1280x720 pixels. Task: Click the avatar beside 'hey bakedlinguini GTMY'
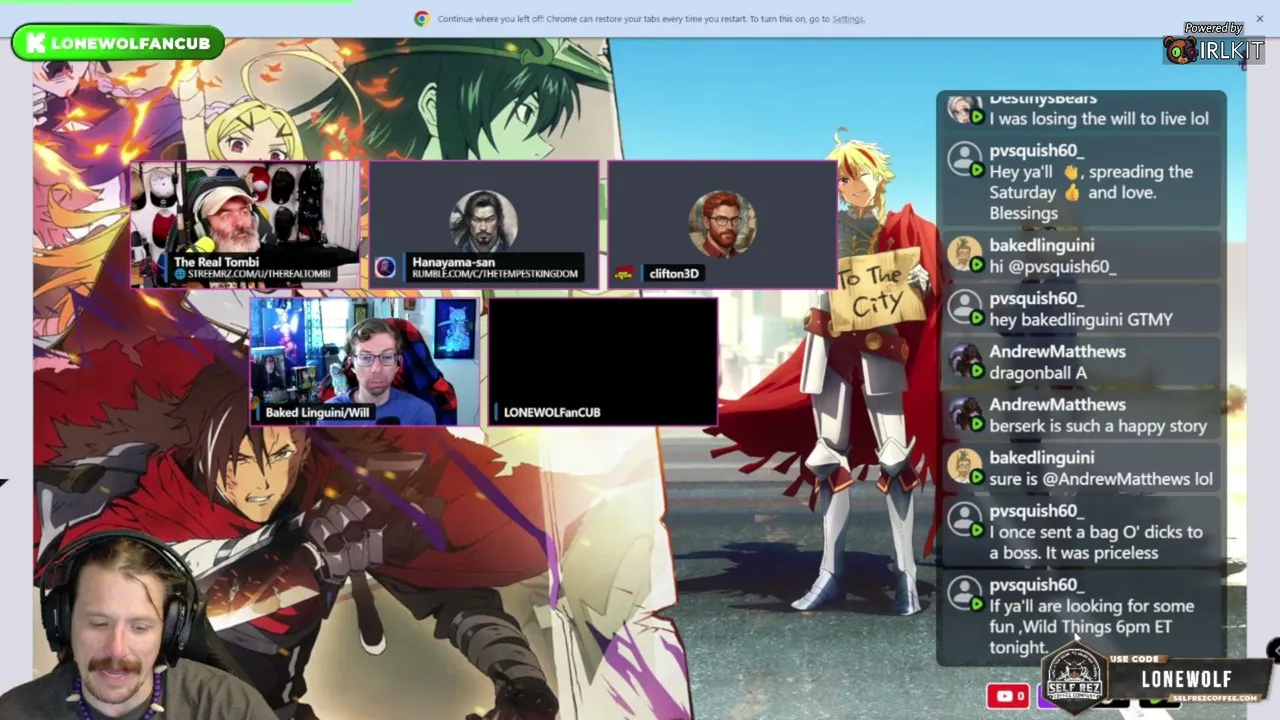(x=965, y=308)
